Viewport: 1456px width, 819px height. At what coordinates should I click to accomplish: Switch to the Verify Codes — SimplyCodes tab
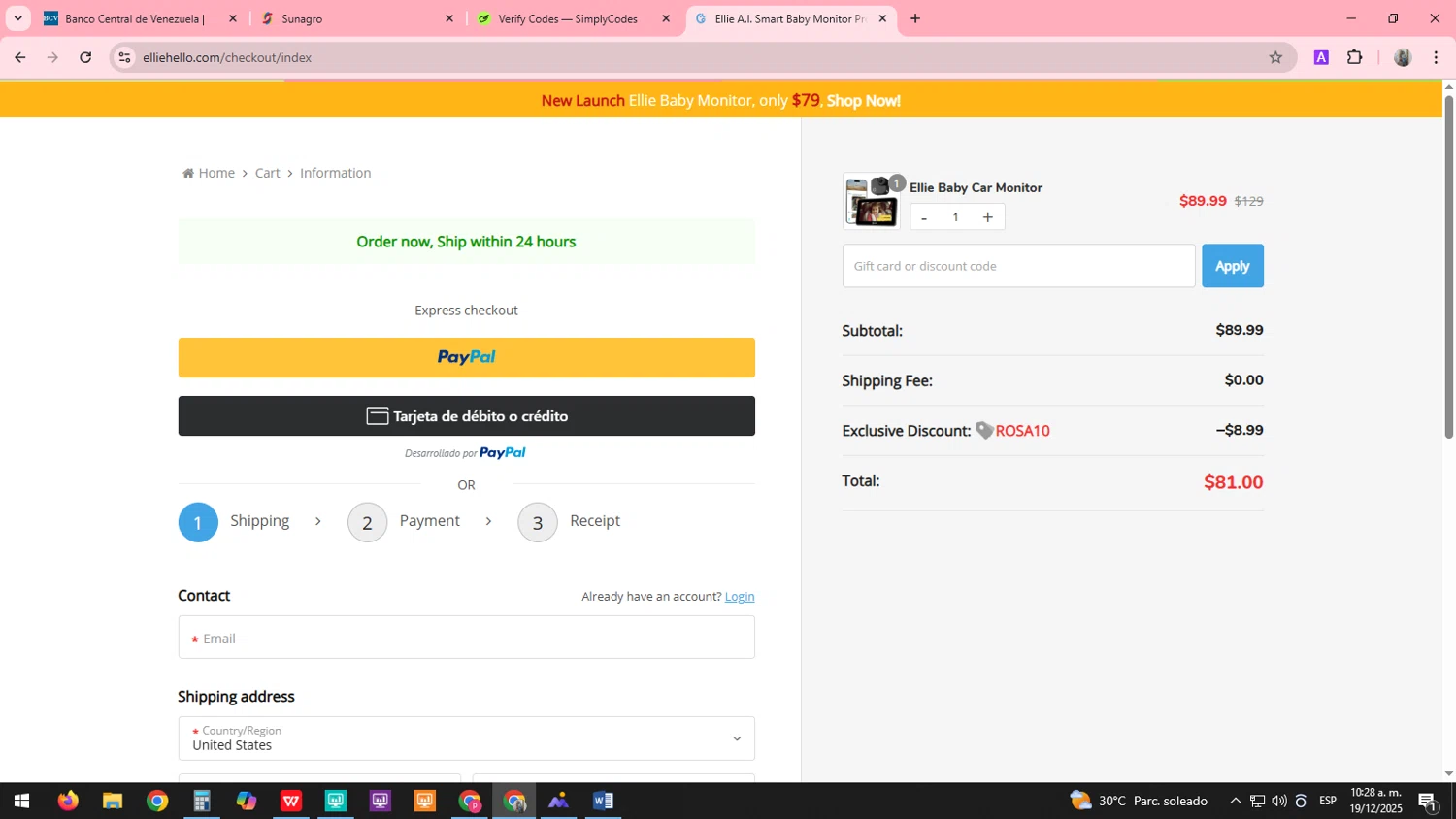click(574, 18)
